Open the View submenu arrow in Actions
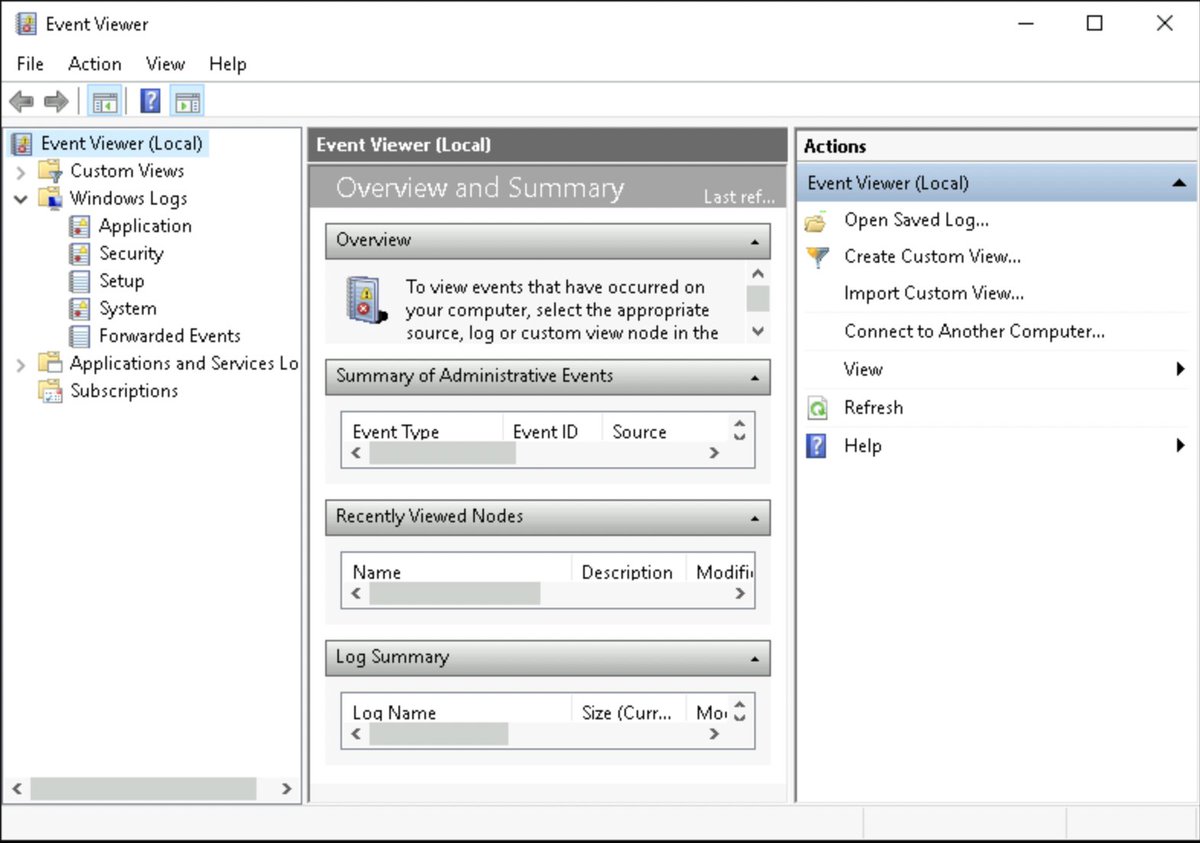Viewport: 1200px width, 843px height. 1181,369
